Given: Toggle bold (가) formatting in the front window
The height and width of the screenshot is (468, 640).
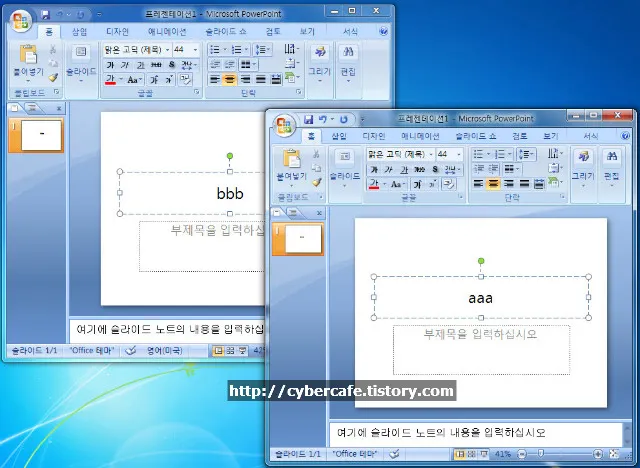Looking at the screenshot, I should tap(373, 170).
